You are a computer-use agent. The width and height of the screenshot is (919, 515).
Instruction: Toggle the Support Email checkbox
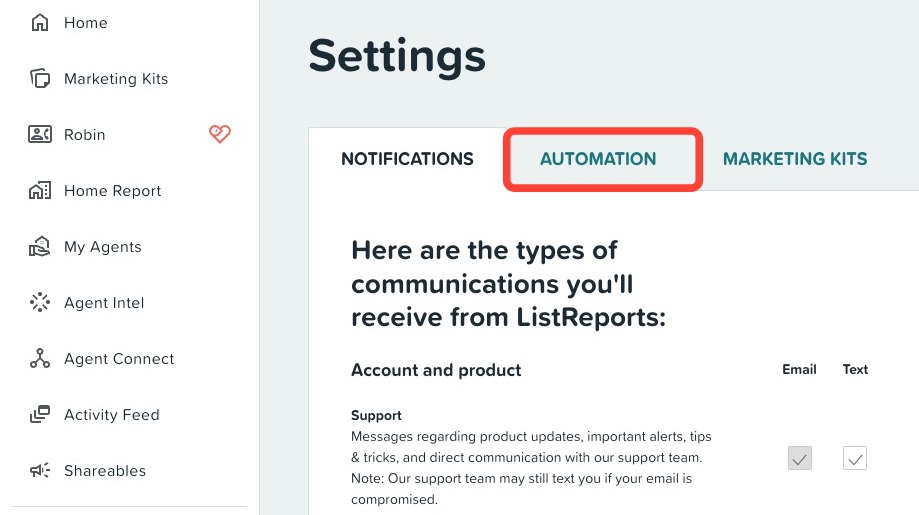[799, 458]
